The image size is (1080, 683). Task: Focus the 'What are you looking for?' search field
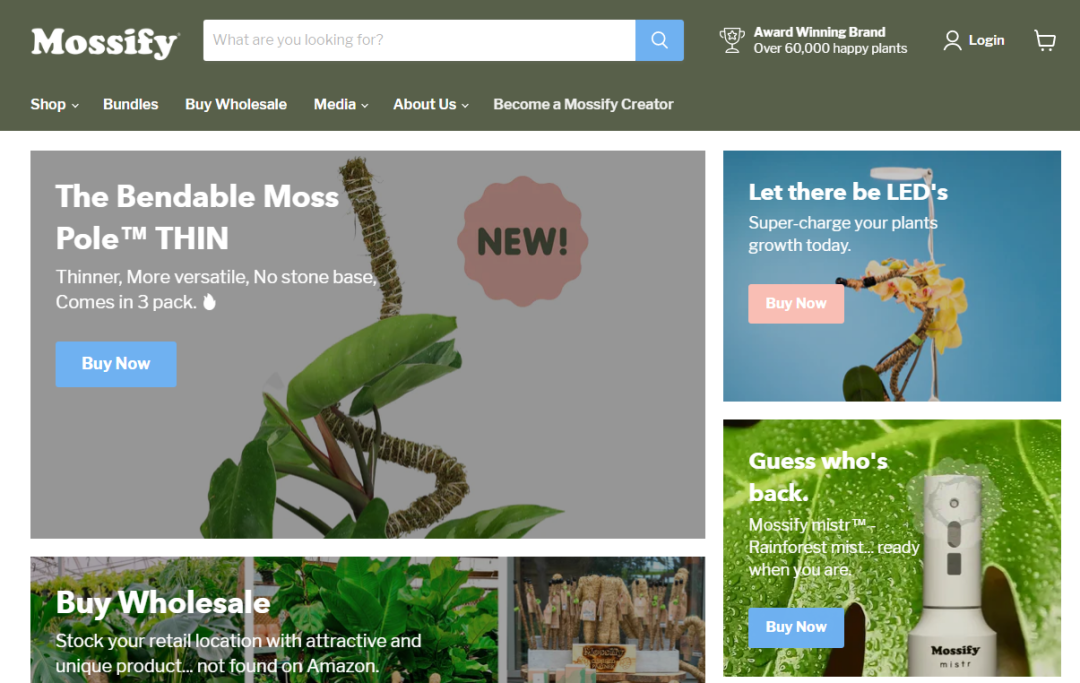point(419,40)
